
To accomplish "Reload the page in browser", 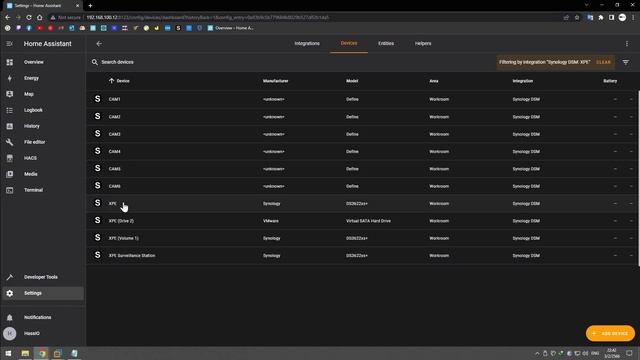I will [x=29, y=18].
